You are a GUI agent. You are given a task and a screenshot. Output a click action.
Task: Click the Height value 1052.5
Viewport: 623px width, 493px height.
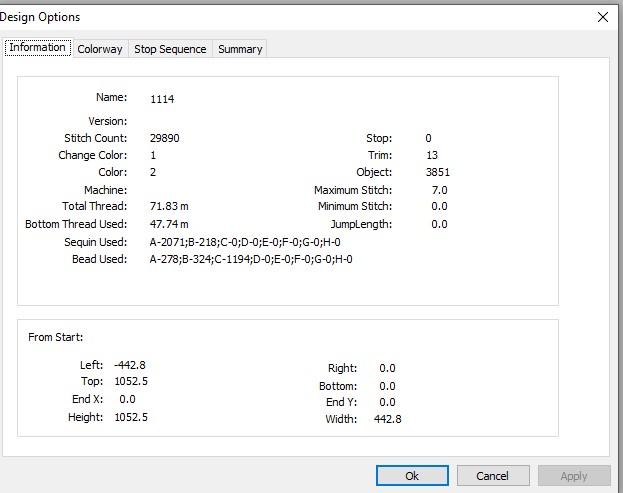pos(131,417)
